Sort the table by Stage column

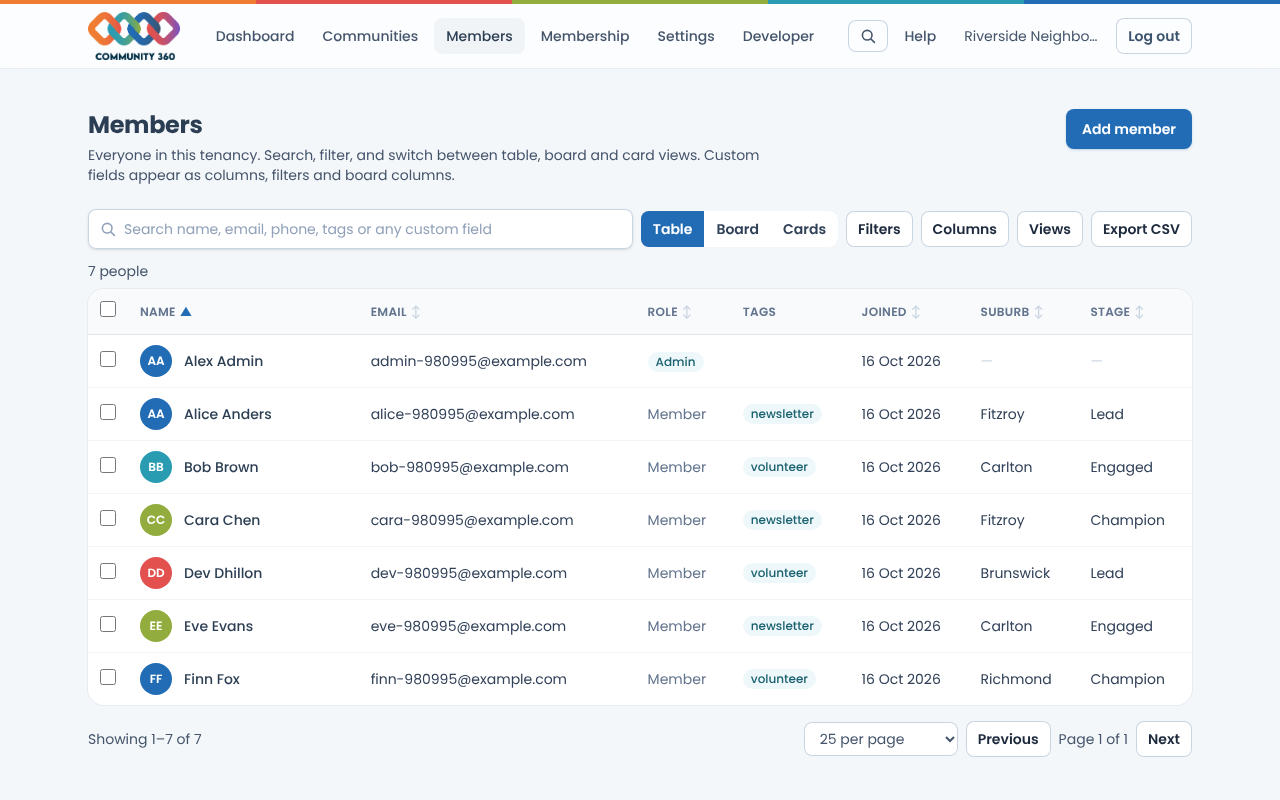coord(1117,312)
